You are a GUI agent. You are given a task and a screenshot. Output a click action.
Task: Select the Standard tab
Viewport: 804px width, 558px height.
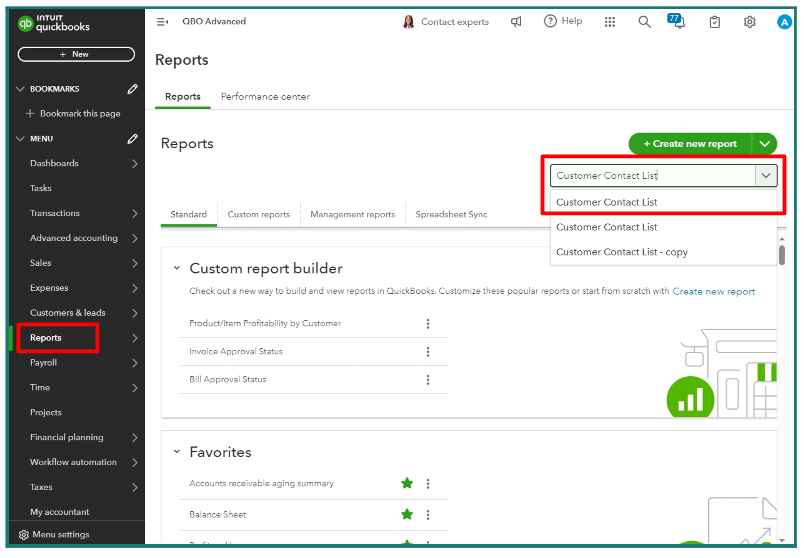[x=189, y=214]
